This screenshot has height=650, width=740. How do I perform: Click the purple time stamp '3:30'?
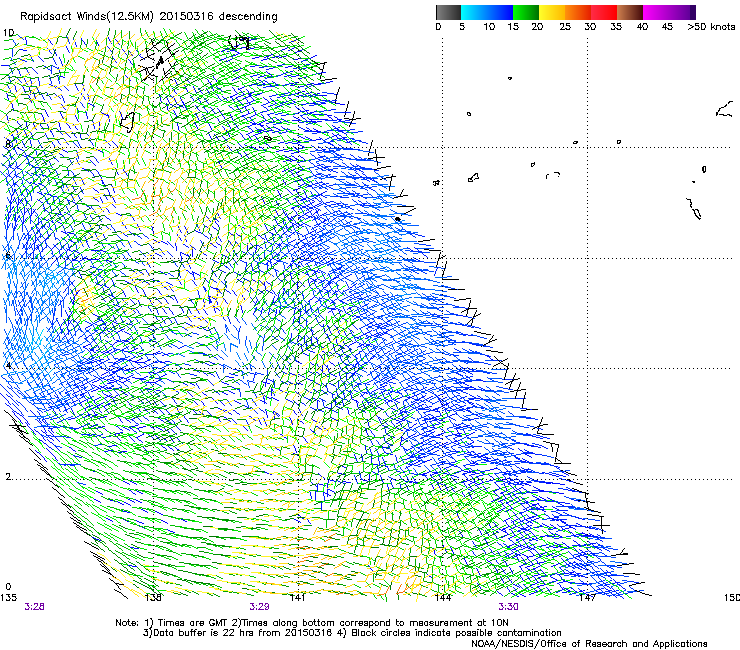pos(508,607)
